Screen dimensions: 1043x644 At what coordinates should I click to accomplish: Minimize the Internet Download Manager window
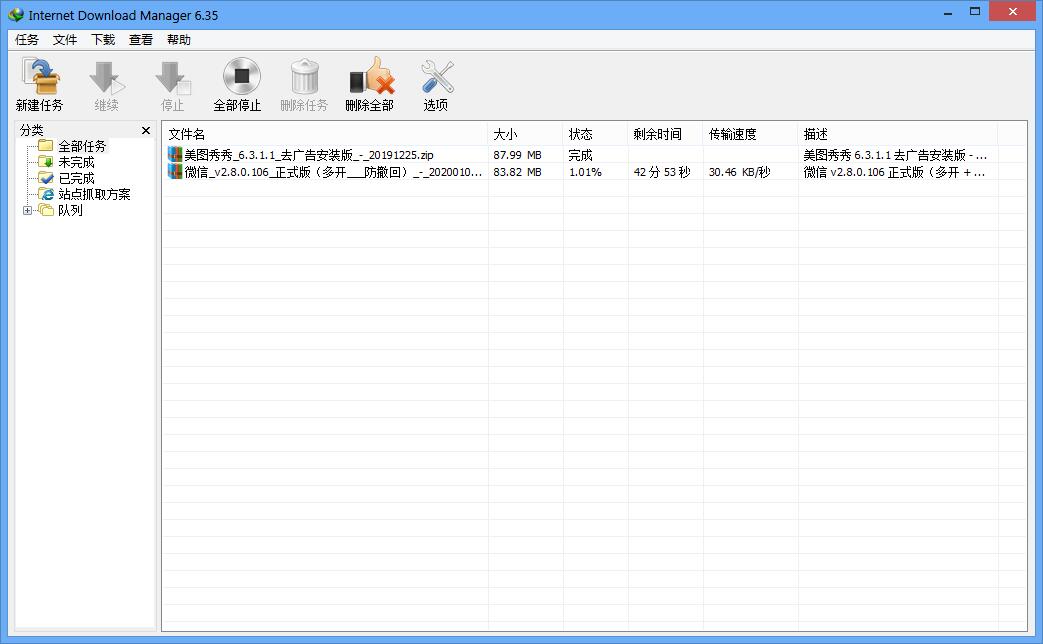point(948,12)
